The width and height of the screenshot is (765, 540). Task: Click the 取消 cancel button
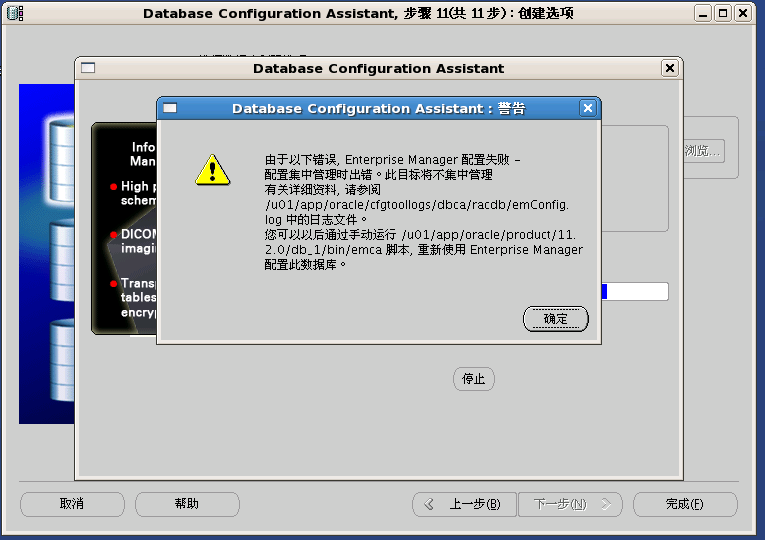coord(72,504)
